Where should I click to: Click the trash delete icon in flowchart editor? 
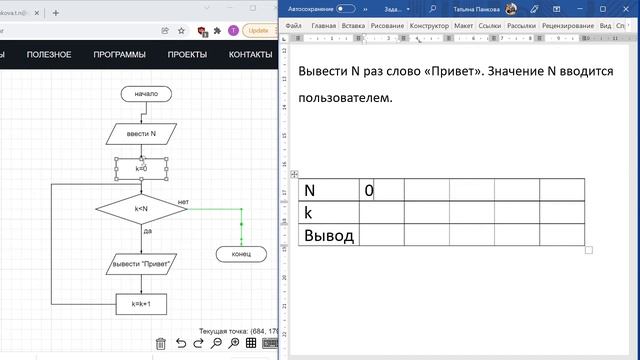(x=160, y=344)
